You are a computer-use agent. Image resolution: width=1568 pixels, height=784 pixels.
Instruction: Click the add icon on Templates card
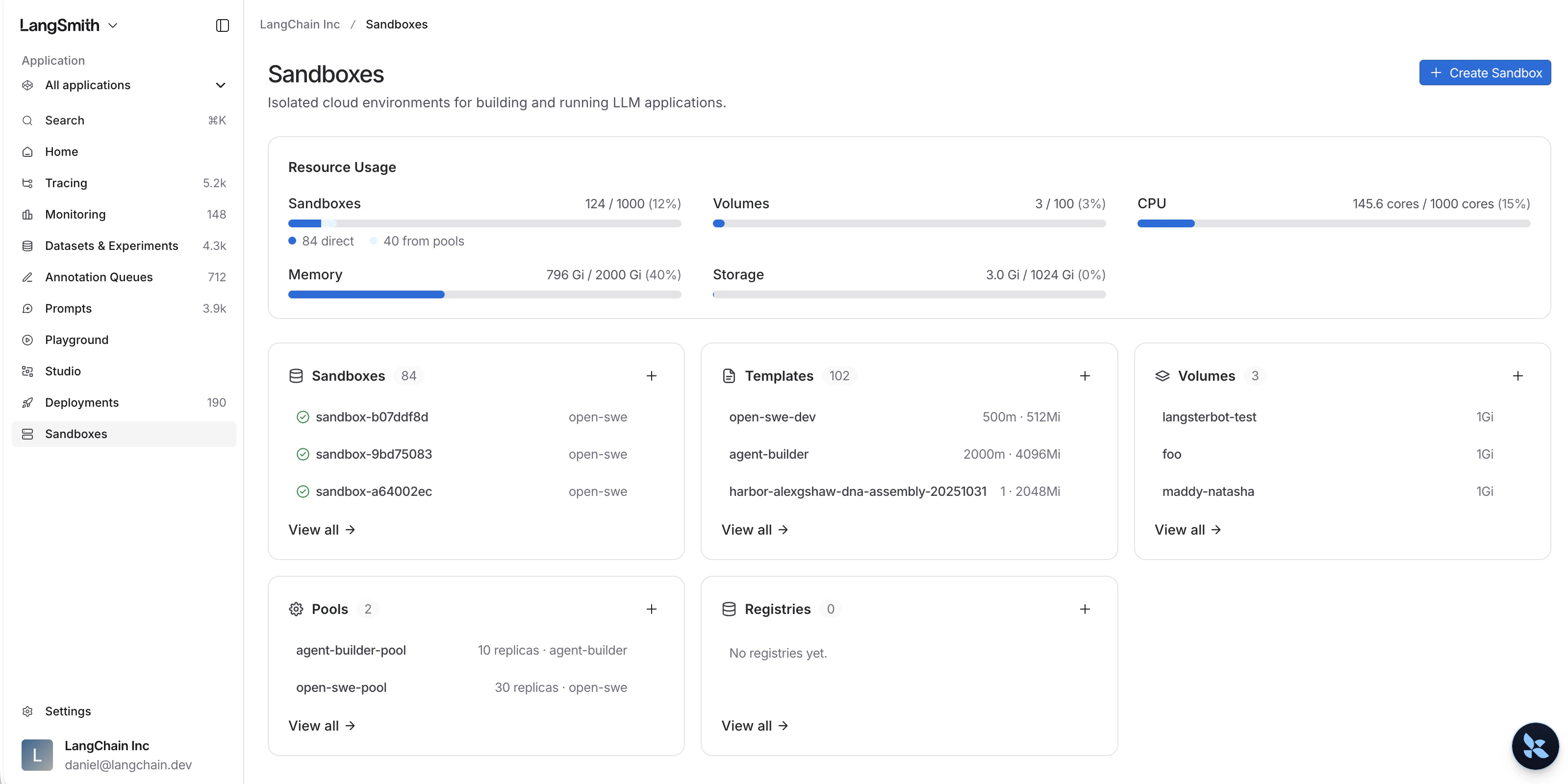pyautogui.click(x=1085, y=376)
